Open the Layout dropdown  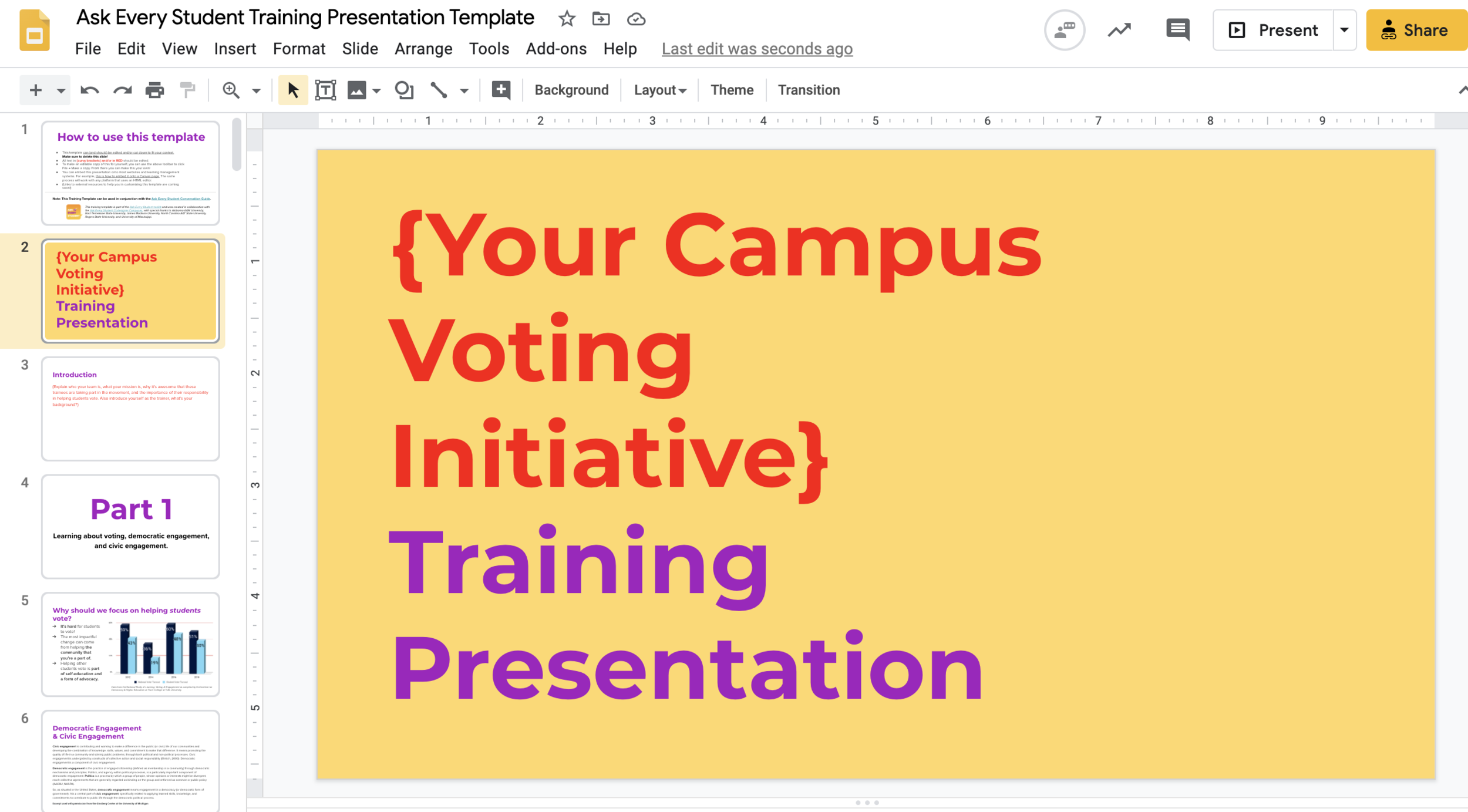pos(659,90)
